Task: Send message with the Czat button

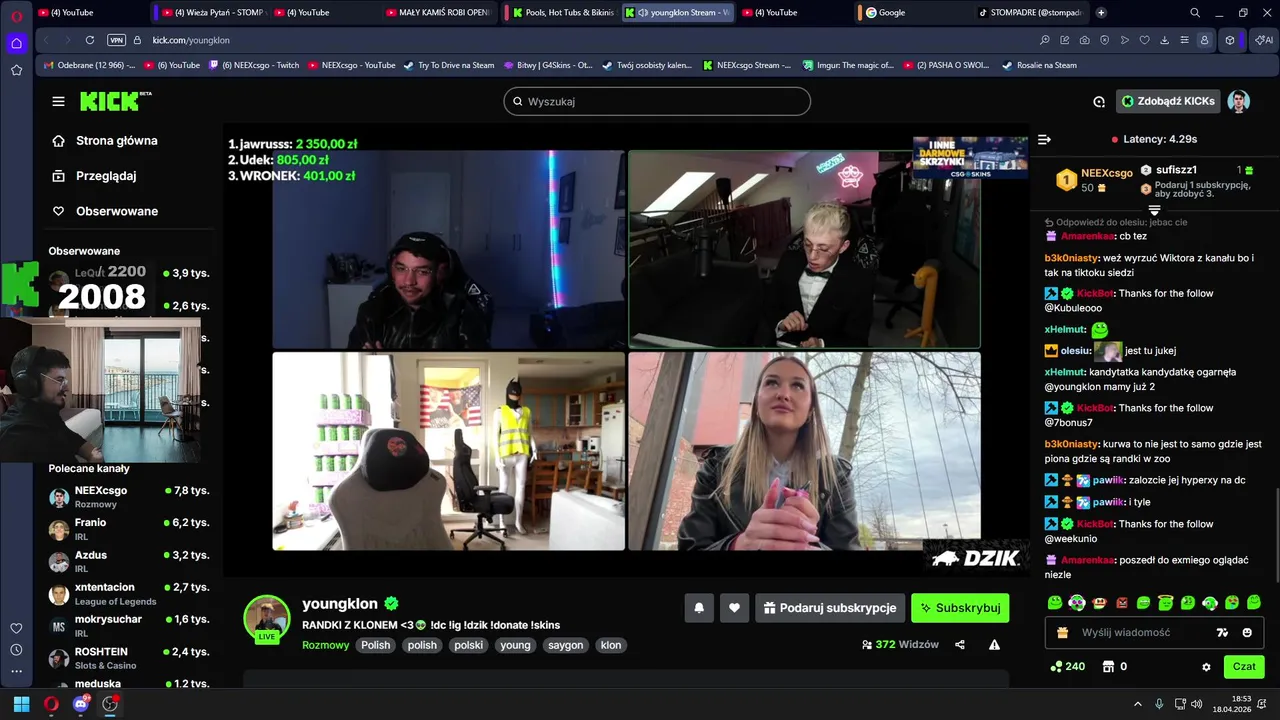Action: pyautogui.click(x=1244, y=666)
